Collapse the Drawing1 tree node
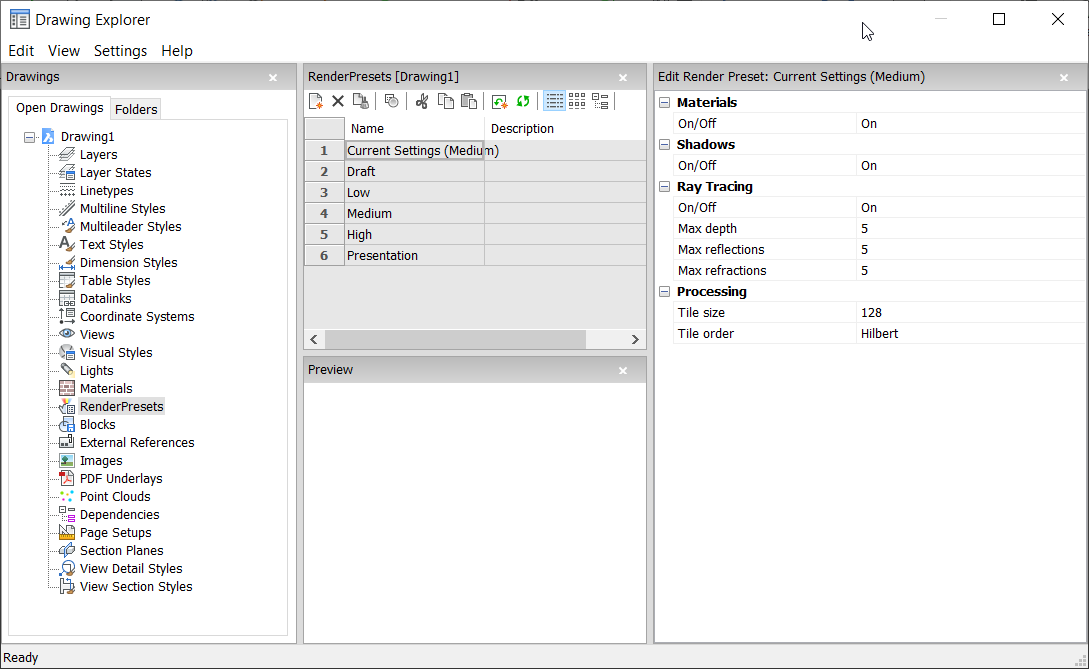 (29, 137)
